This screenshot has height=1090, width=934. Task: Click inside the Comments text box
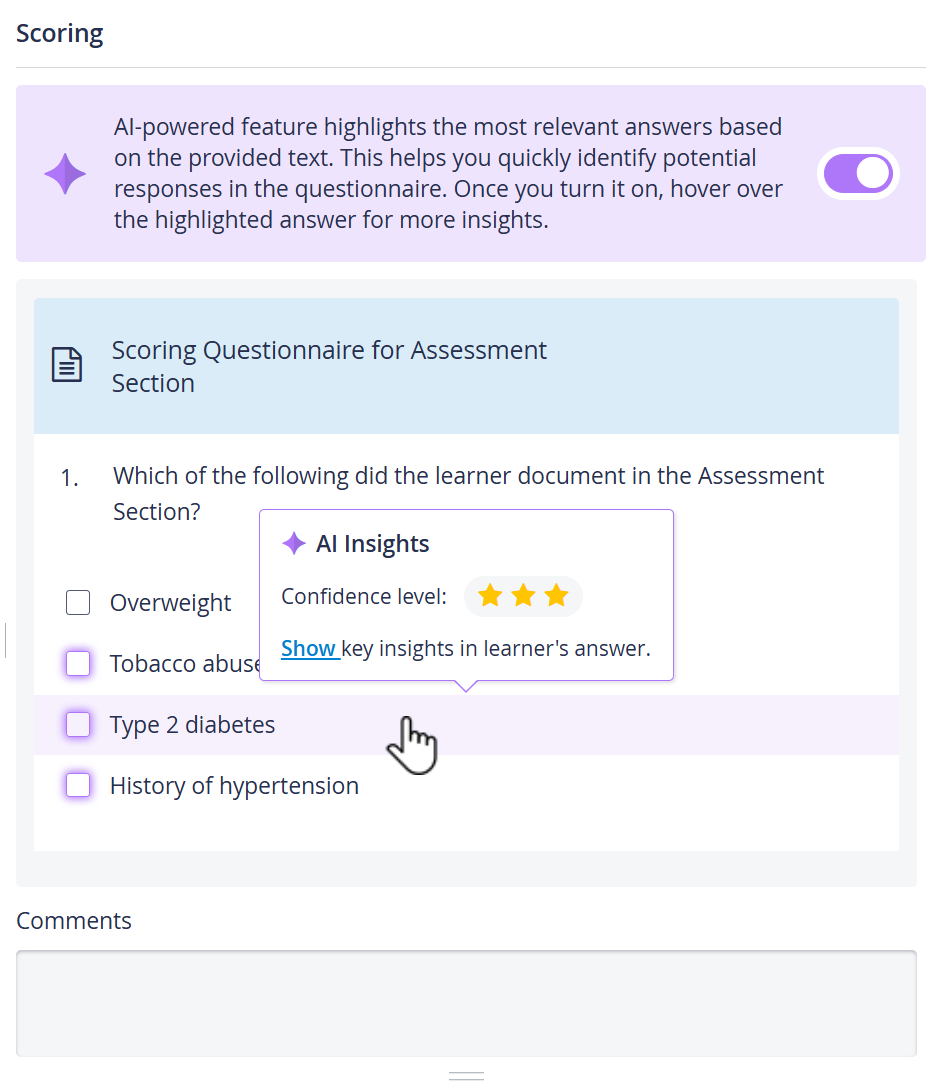pos(466,1003)
